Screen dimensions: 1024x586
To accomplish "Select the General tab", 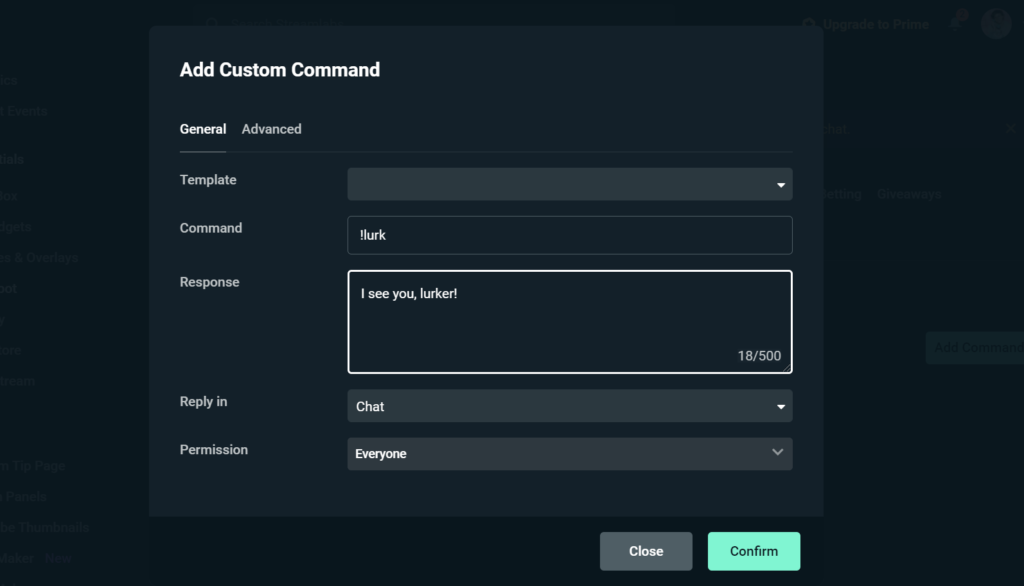I will [x=203, y=129].
